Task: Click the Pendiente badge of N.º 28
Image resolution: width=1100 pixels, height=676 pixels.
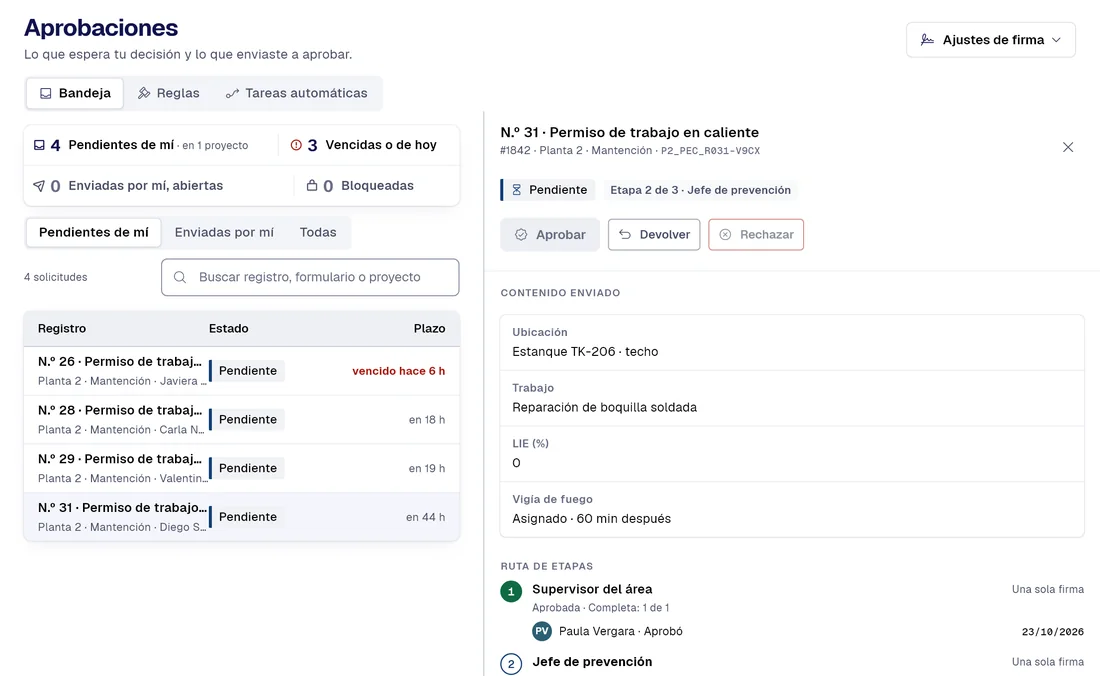Action: (247, 419)
